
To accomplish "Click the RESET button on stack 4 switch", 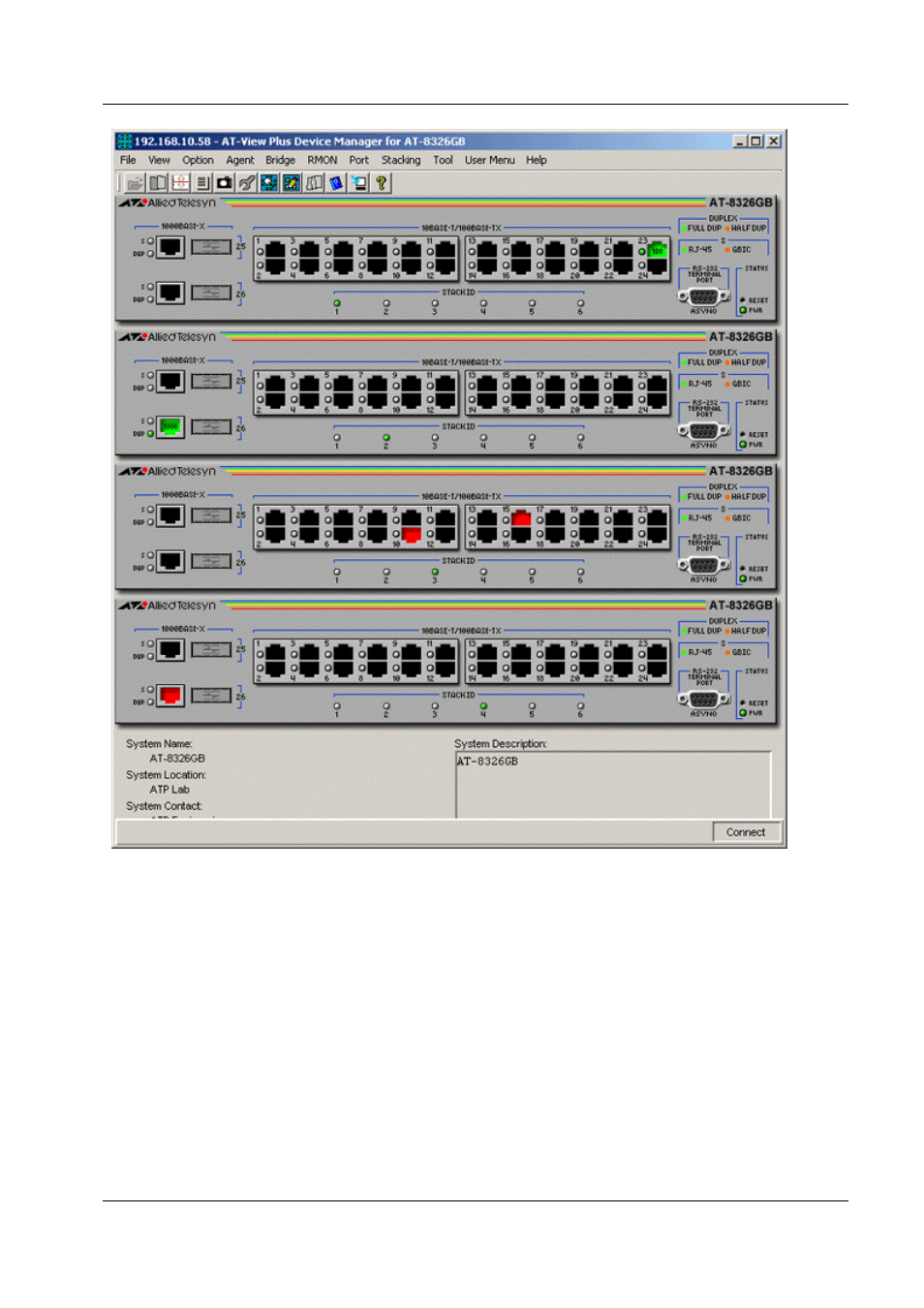I will pos(743,703).
